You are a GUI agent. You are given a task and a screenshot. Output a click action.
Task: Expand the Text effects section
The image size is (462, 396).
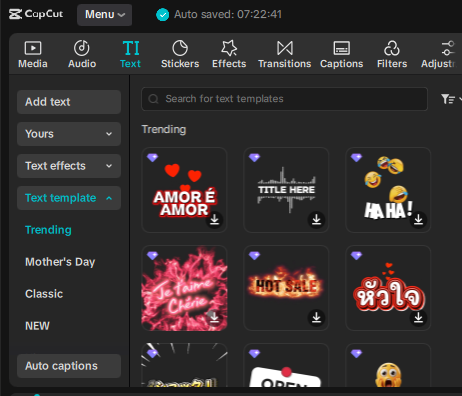click(69, 166)
